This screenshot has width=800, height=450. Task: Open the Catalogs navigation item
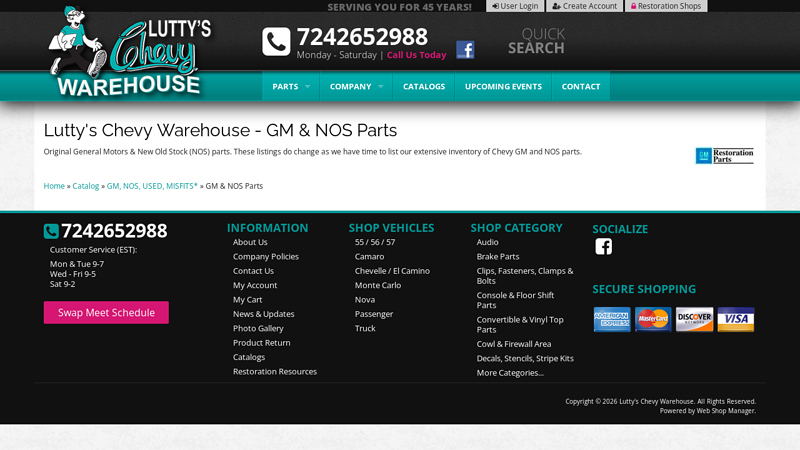(x=424, y=87)
